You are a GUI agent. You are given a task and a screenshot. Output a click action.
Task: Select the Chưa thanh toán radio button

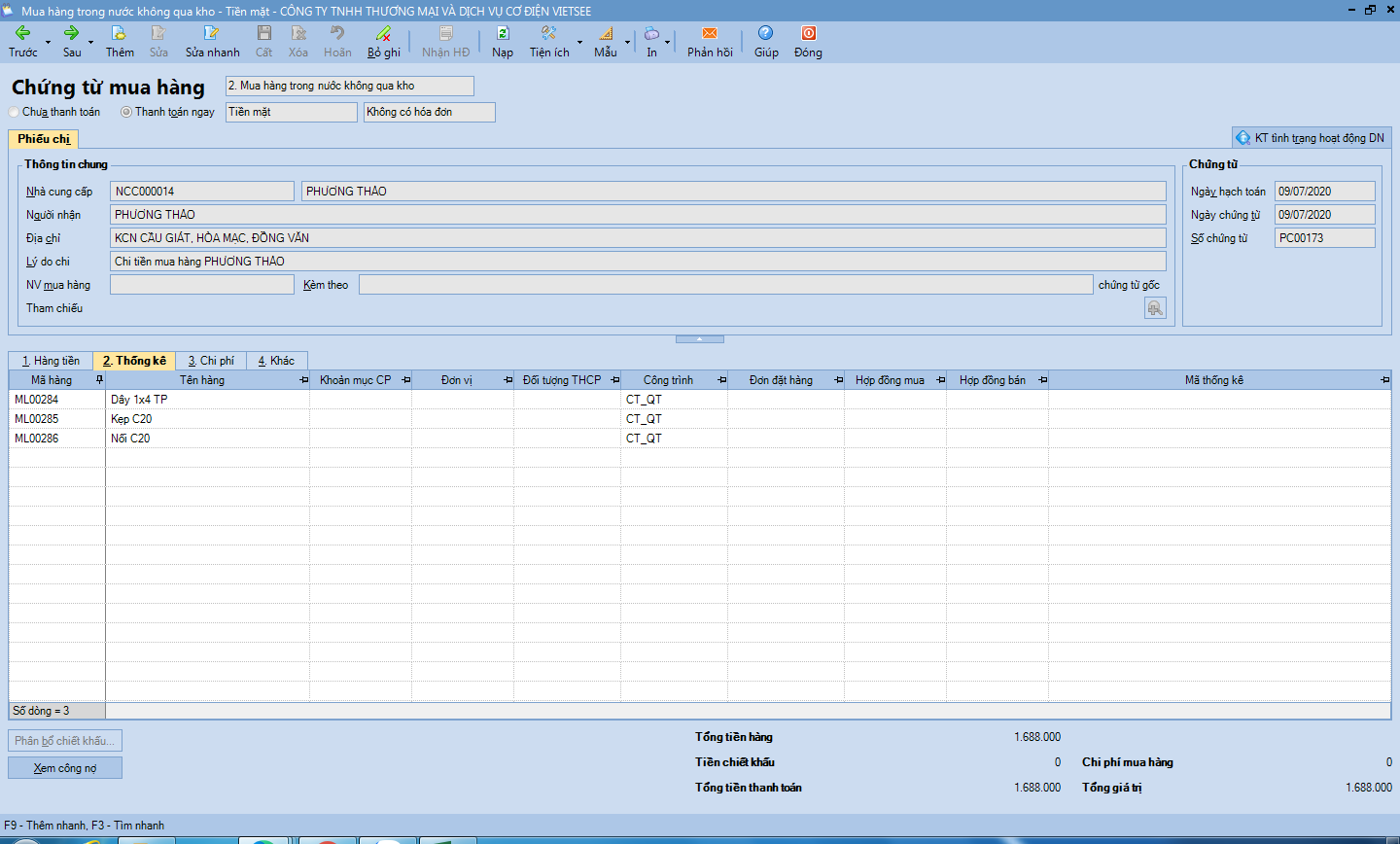click(x=15, y=112)
